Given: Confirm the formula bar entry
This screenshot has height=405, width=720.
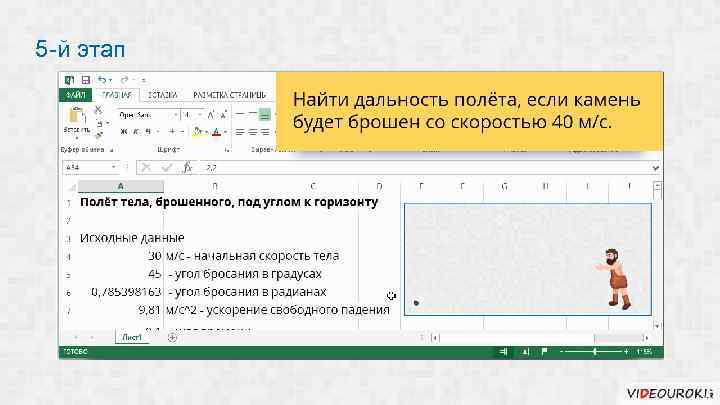Looking at the screenshot, I should 167,168.
